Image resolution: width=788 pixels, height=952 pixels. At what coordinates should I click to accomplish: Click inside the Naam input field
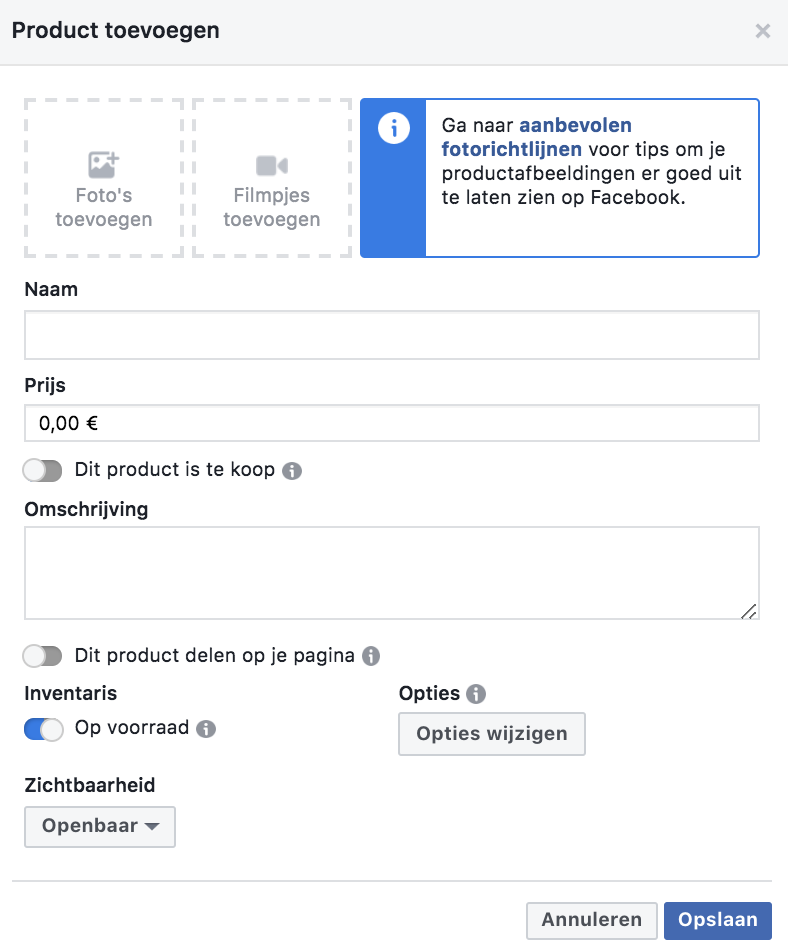click(390, 334)
